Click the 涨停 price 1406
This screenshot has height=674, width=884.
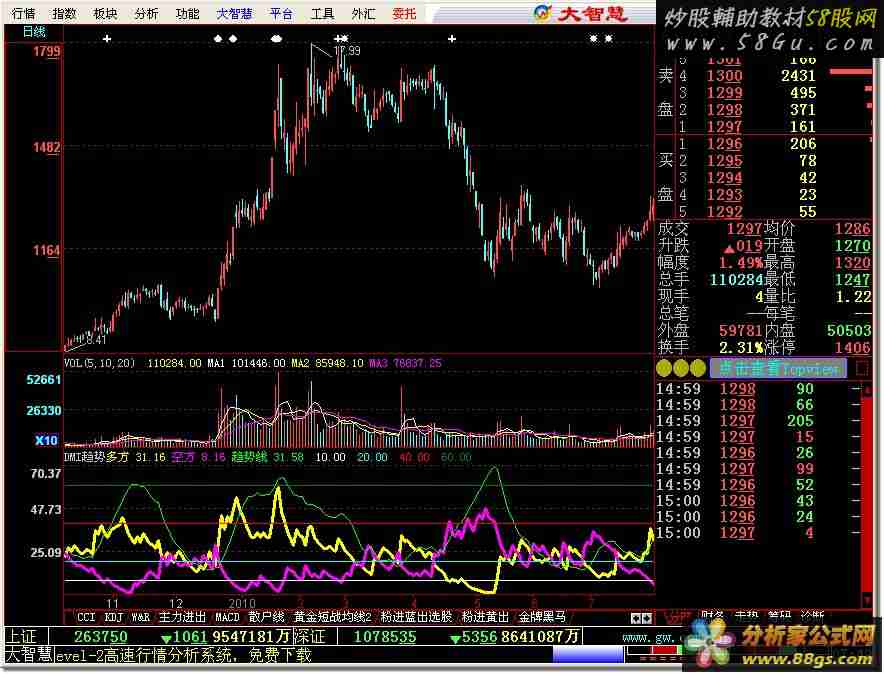coord(854,347)
